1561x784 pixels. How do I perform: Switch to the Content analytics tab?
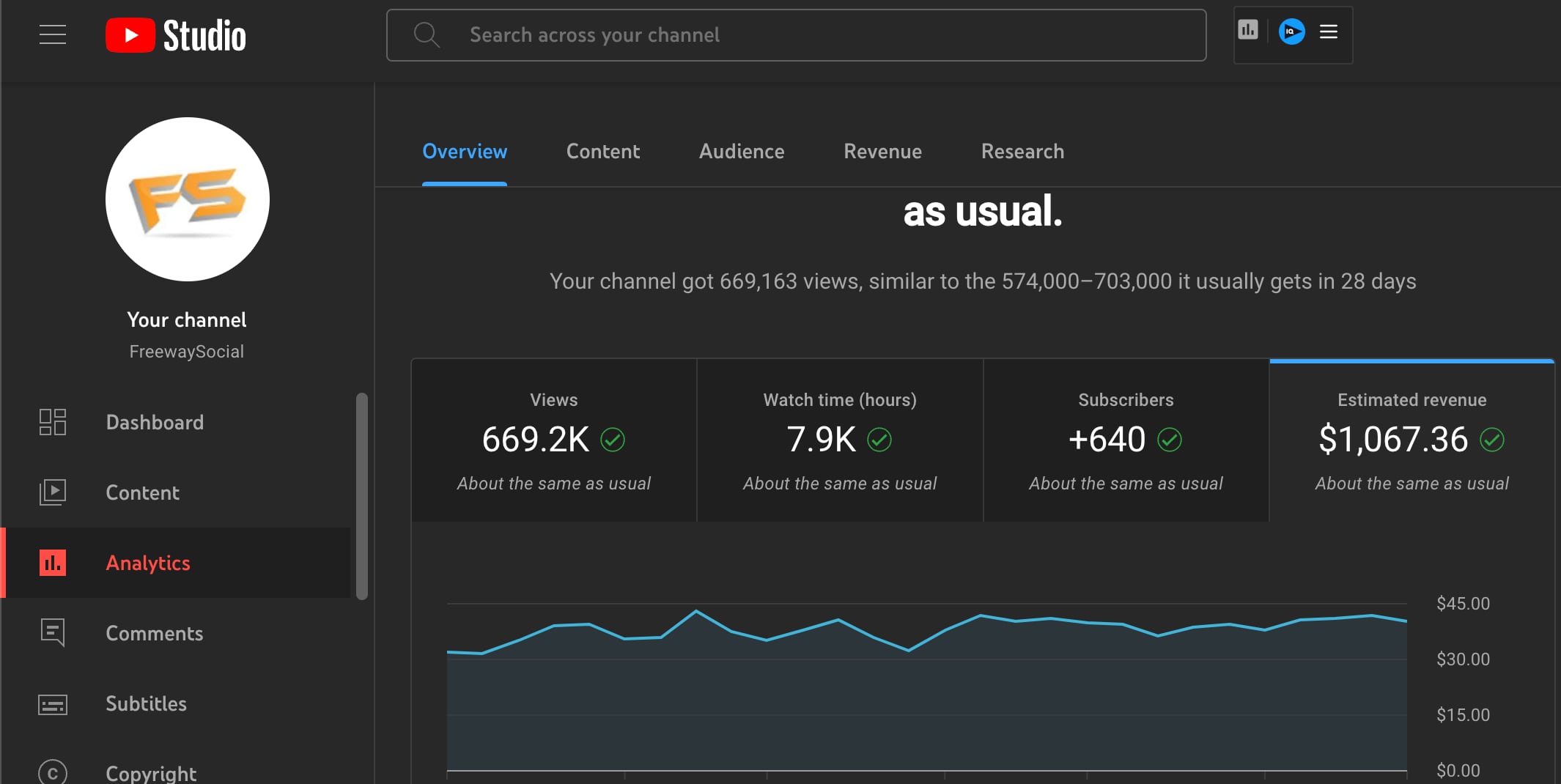point(603,152)
